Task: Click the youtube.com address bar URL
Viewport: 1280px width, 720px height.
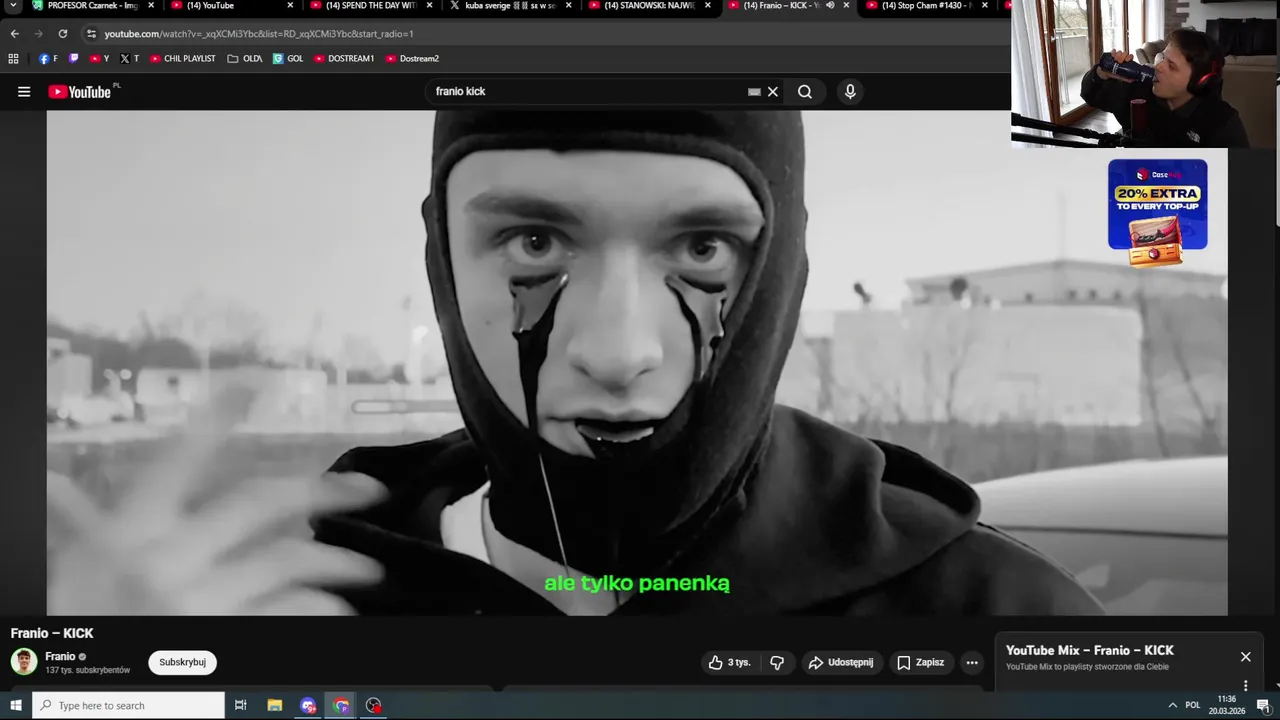Action: click(x=259, y=34)
